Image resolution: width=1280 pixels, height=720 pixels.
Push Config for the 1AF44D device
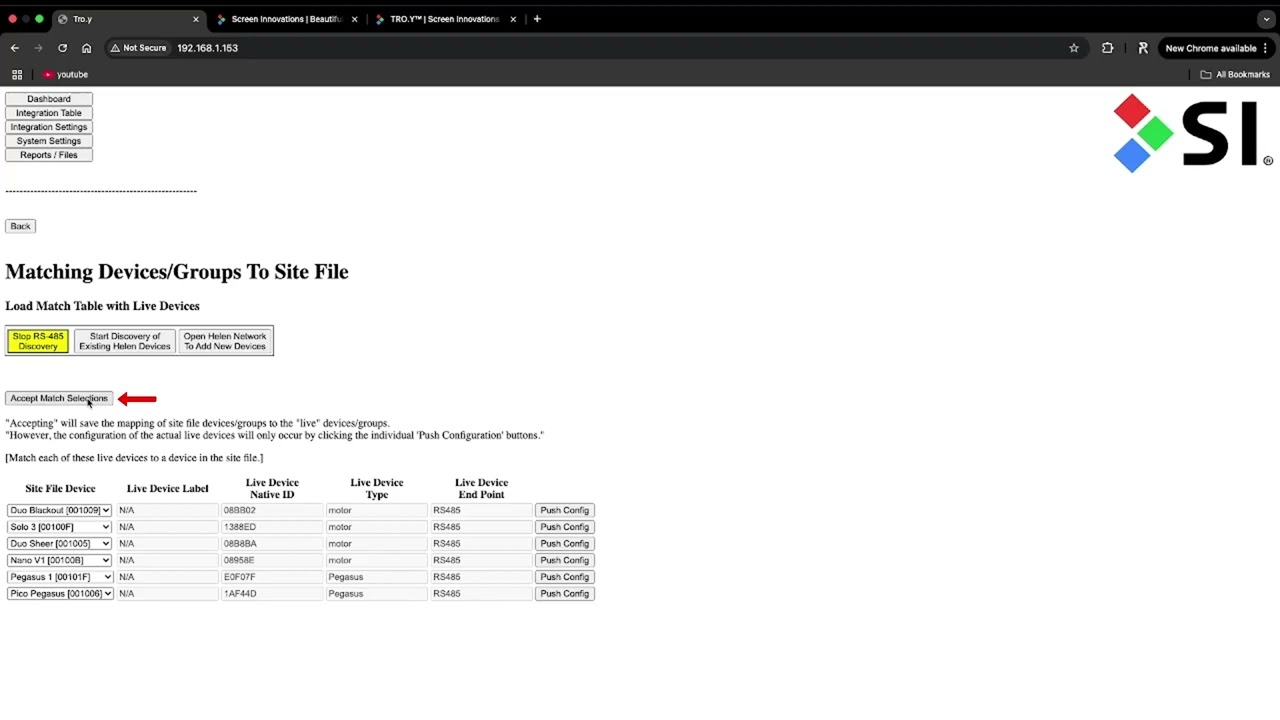point(565,594)
